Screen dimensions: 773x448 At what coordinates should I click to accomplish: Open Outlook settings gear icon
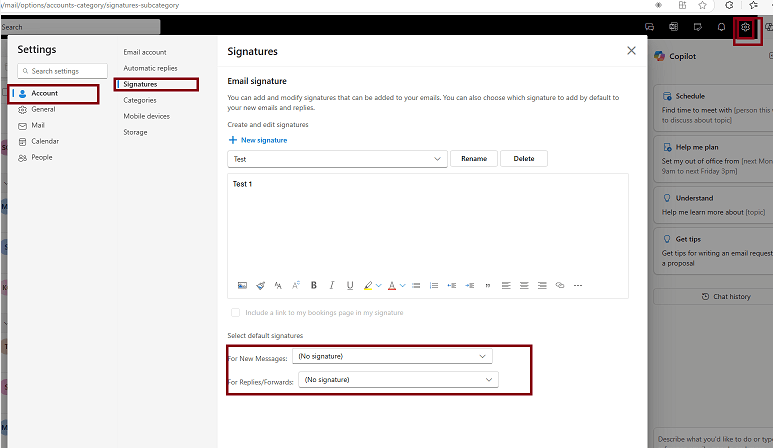coord(745,27)
